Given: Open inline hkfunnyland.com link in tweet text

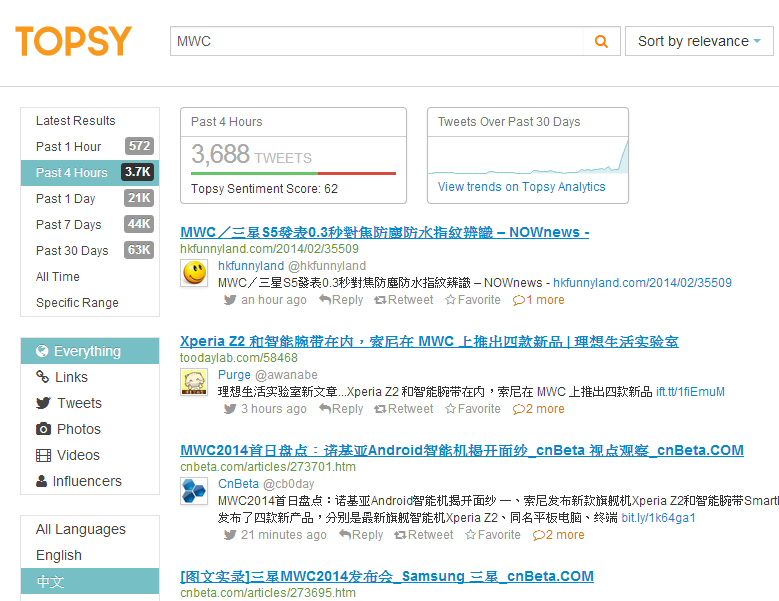Looking at the screenshot, I should pyautogui.click(x=642, y=283).
